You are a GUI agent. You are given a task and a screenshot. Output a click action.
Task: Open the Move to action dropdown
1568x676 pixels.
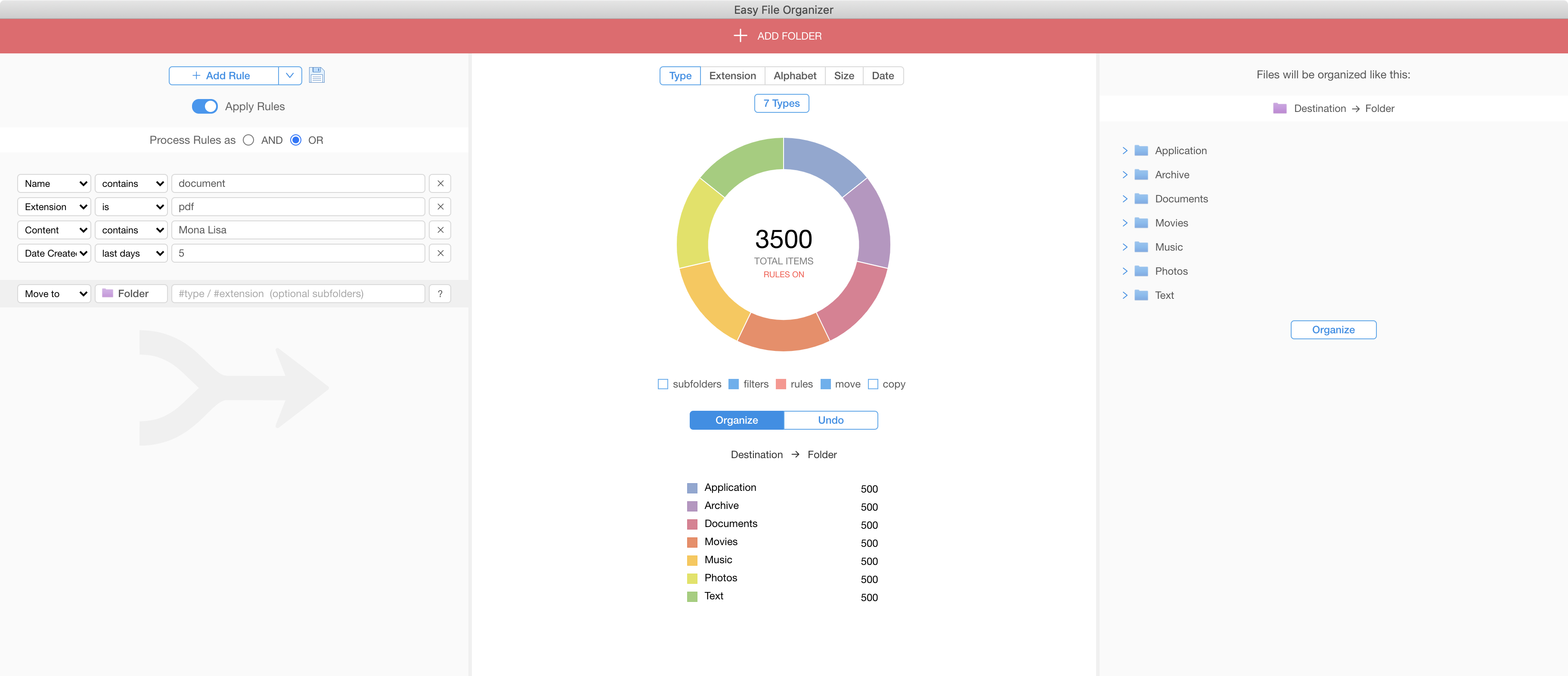pyautogui.click(x=54, y=294)
